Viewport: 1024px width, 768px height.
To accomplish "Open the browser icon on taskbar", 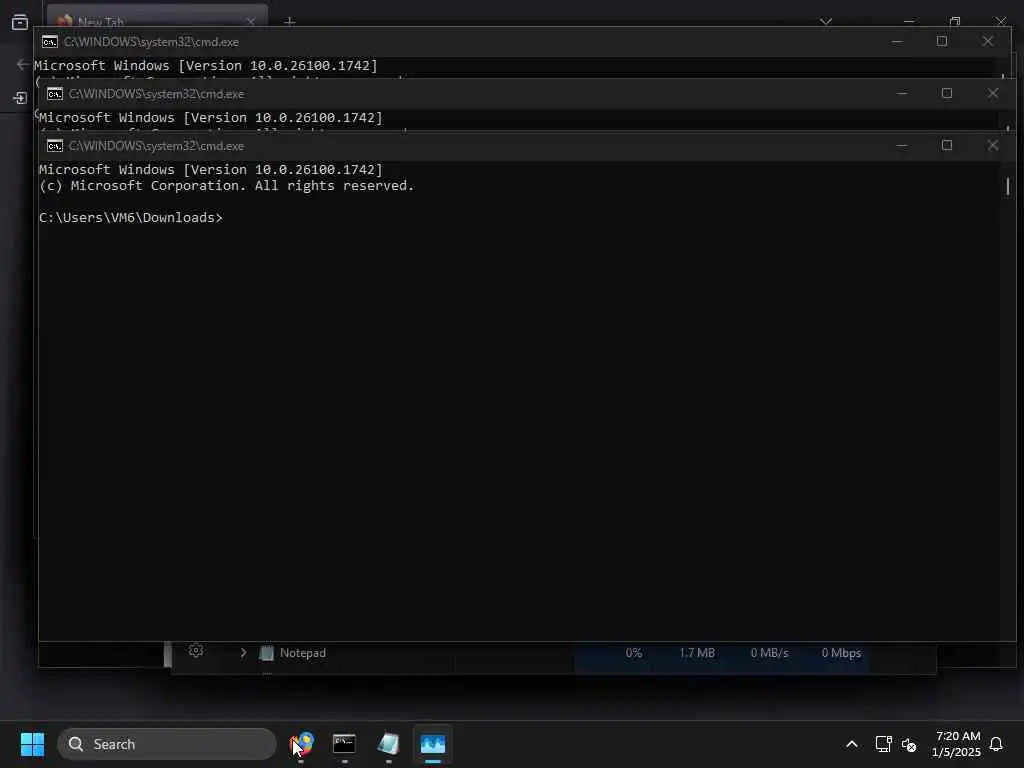I will 301,744.
